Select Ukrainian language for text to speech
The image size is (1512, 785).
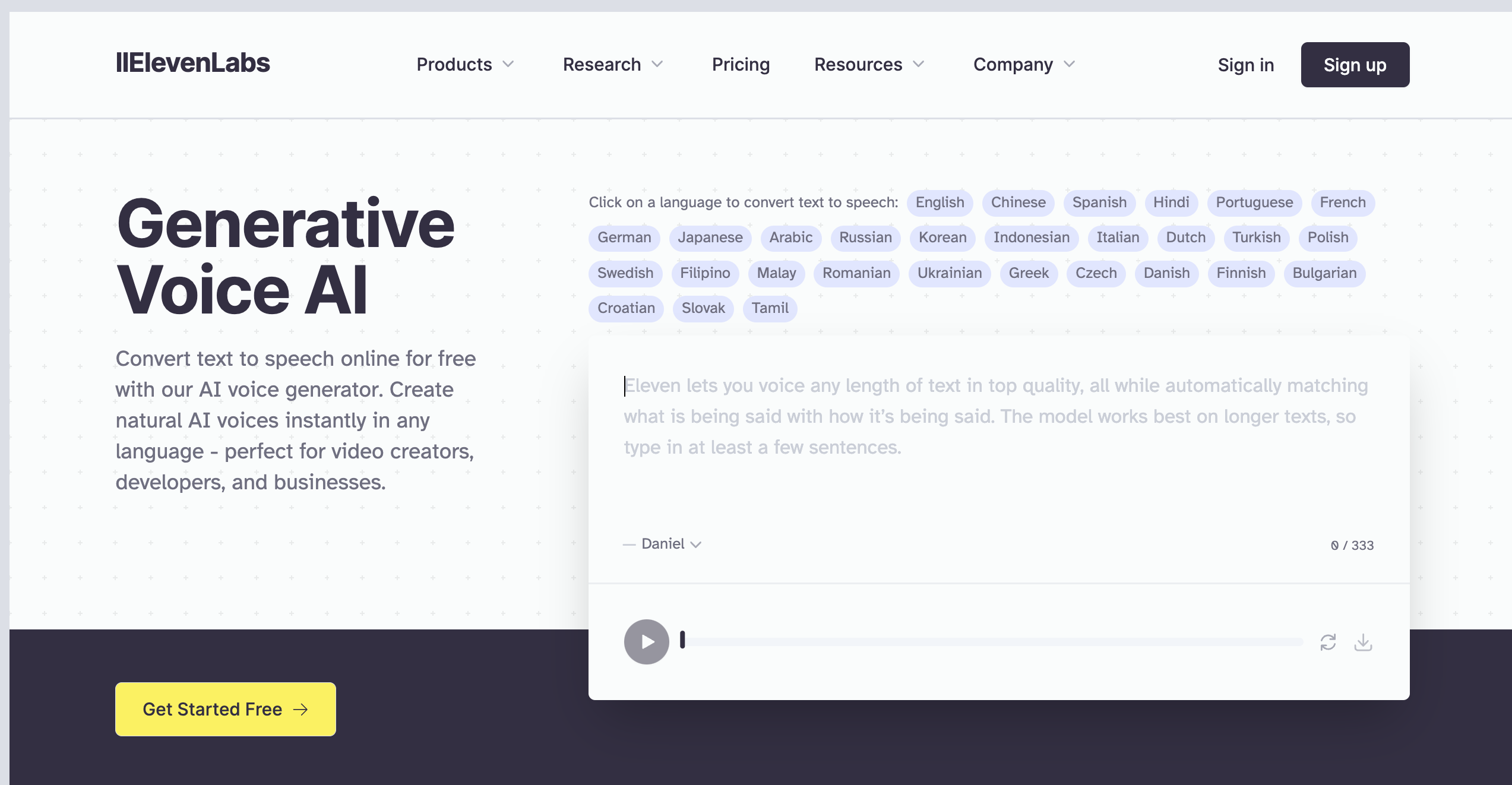pos(948,273)
